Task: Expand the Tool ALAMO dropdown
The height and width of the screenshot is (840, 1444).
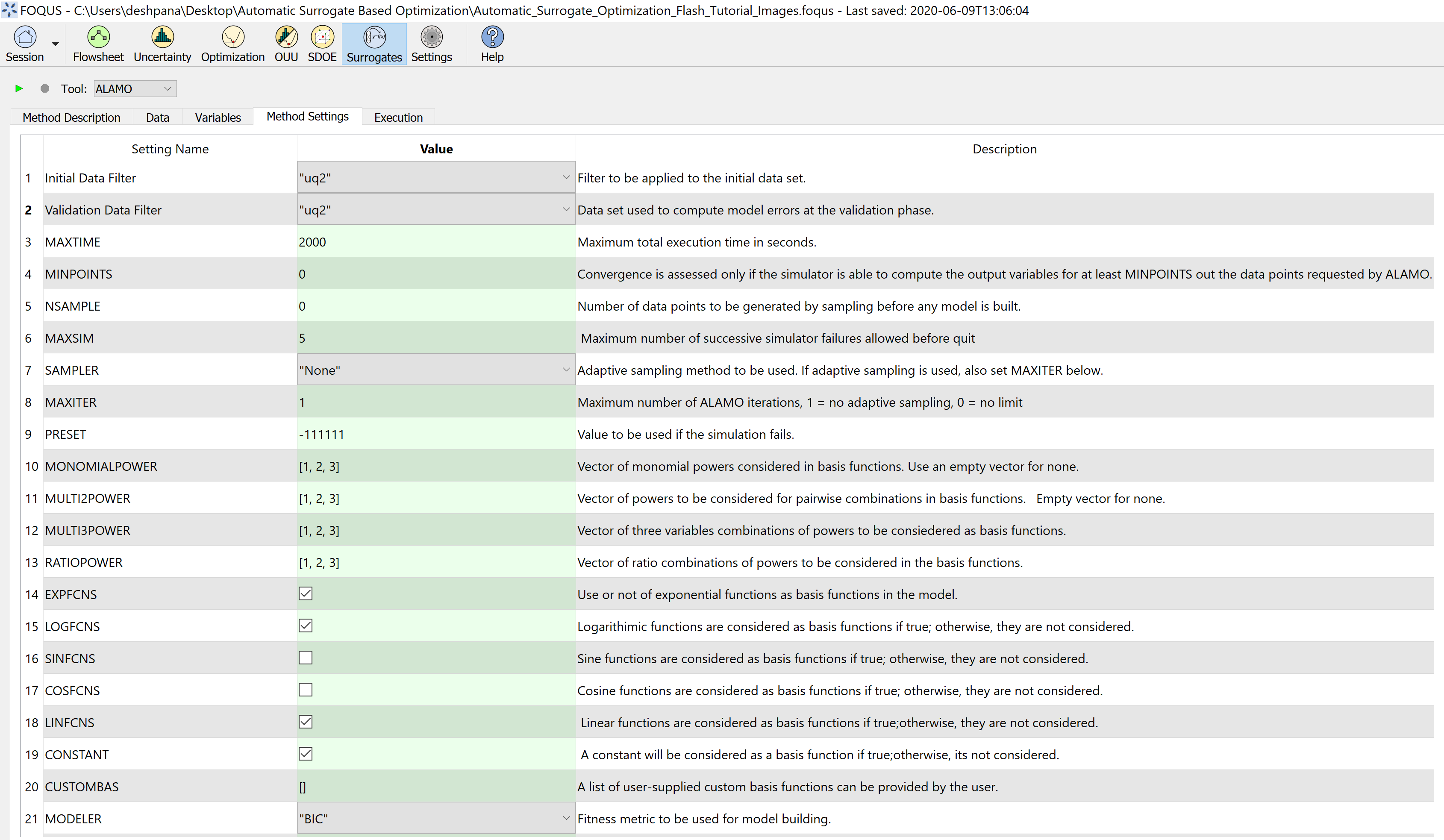Action: point(135,89)
